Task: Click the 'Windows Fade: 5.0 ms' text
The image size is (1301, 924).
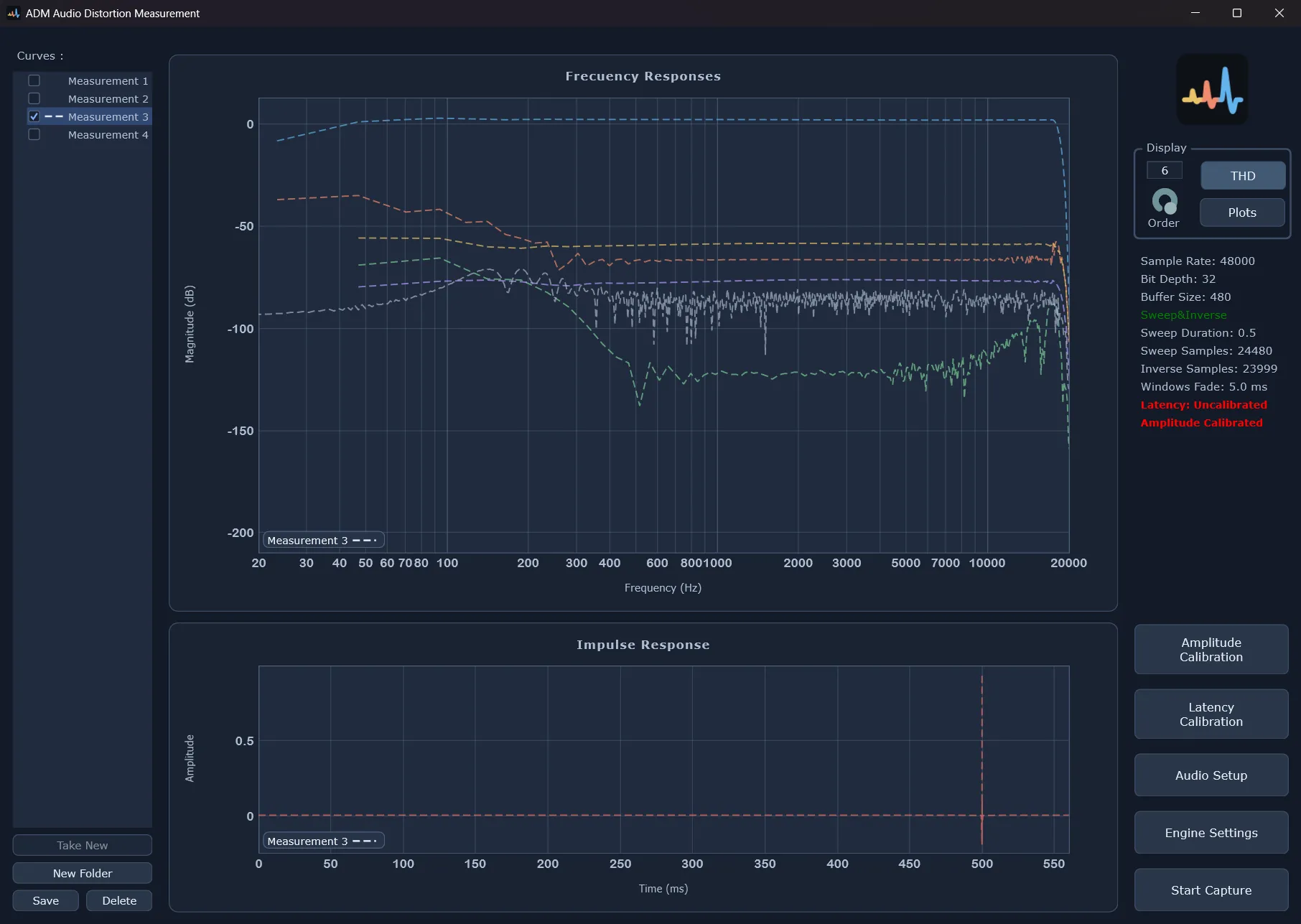Action: pyautogui.click(x=1203, y=387)
